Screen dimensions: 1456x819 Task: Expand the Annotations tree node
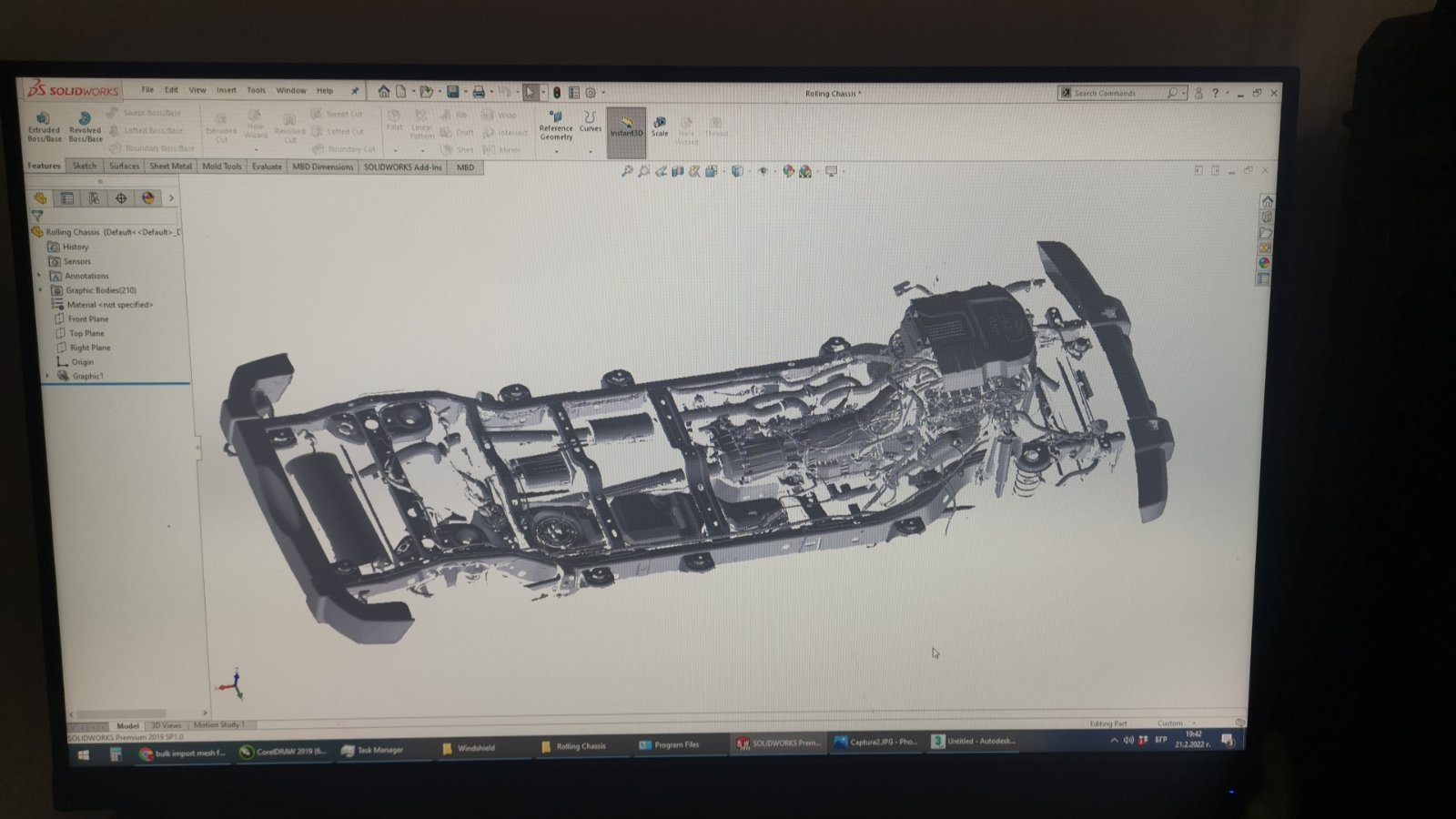pyautogui.click(x=39, y=276)
